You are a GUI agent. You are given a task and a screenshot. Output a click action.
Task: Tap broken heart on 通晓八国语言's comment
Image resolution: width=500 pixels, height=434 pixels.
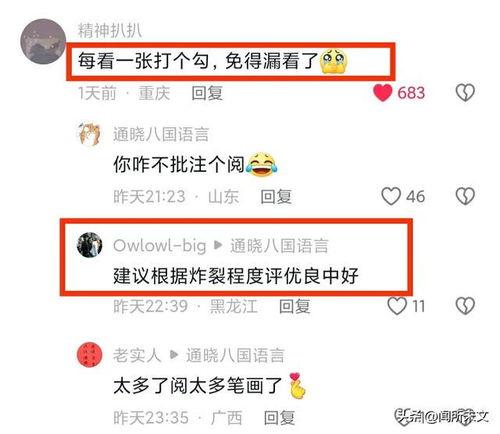click(x=465, y=196)
